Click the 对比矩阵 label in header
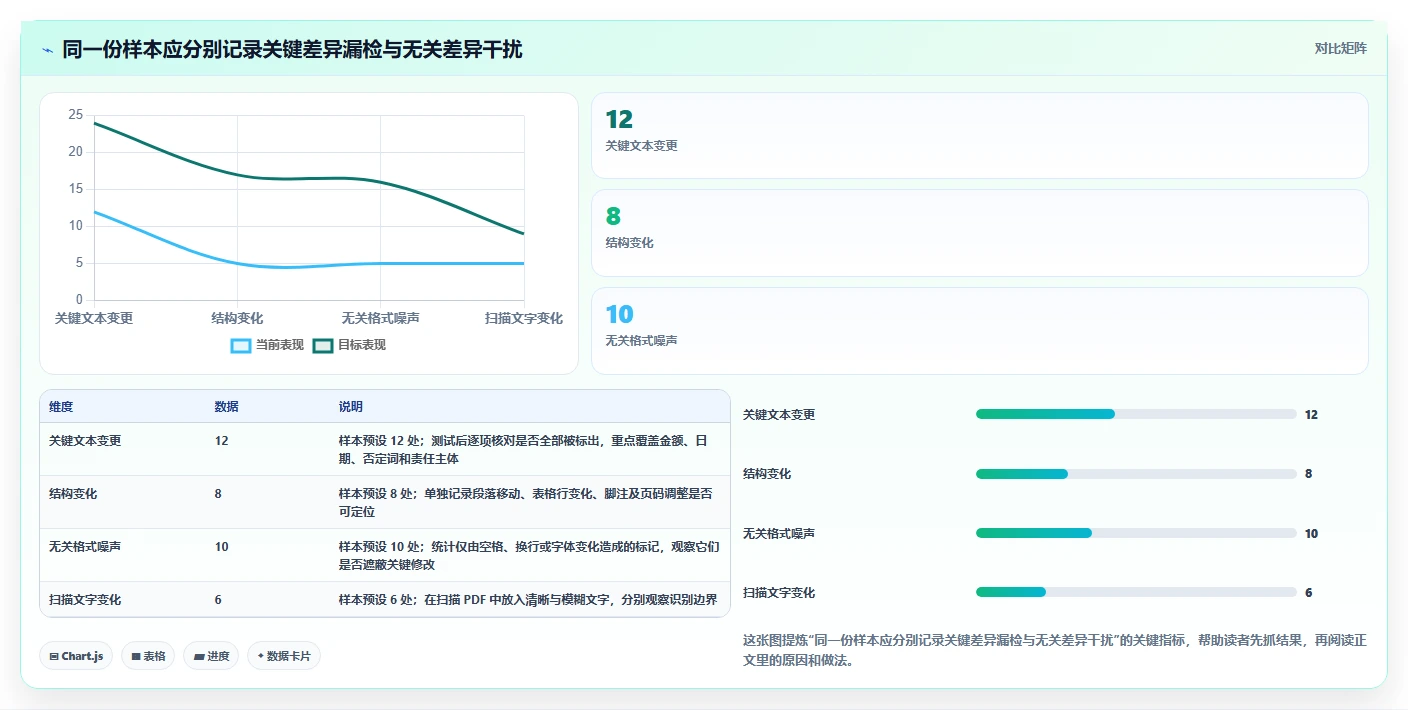 pyautogui.click(x=1340, y=48)
